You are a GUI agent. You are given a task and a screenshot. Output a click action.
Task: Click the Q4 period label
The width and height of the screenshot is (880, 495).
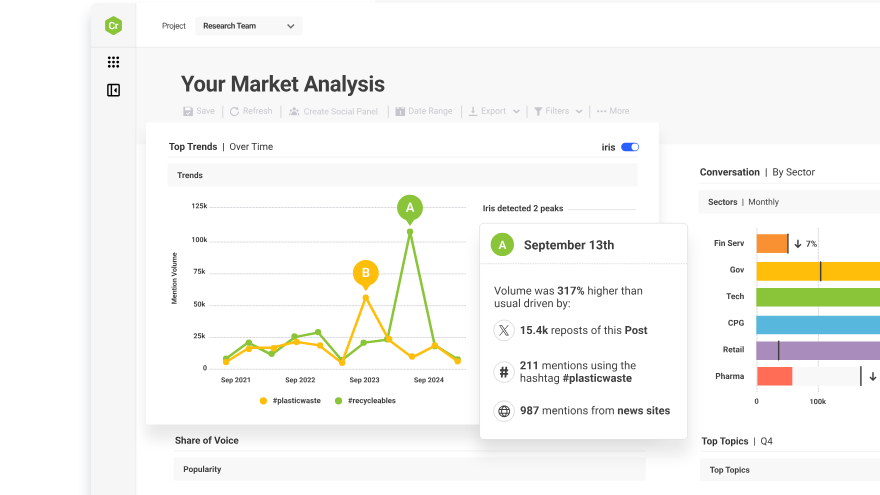pos(766,441)
